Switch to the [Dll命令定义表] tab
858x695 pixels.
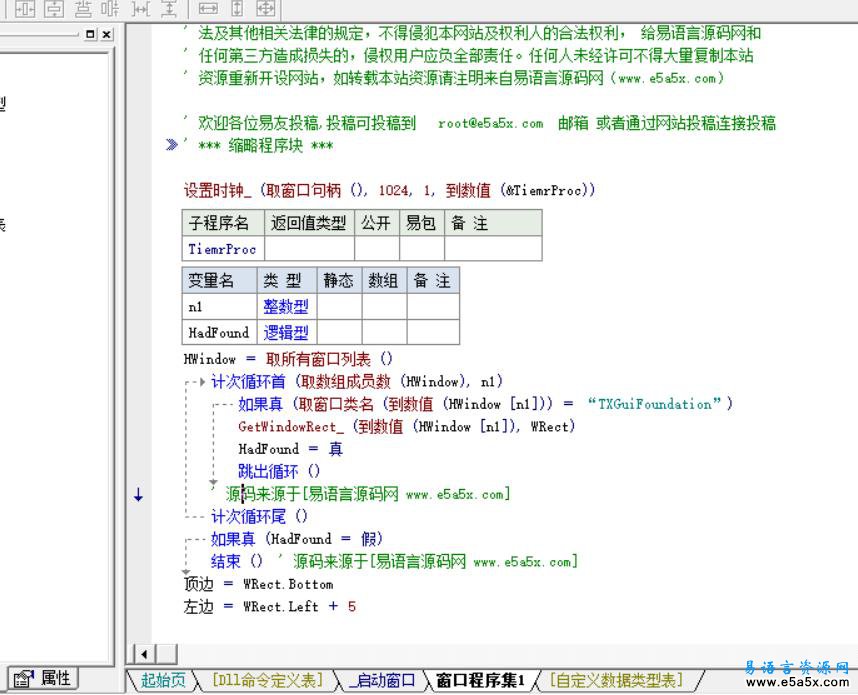[x=267, y=680]
